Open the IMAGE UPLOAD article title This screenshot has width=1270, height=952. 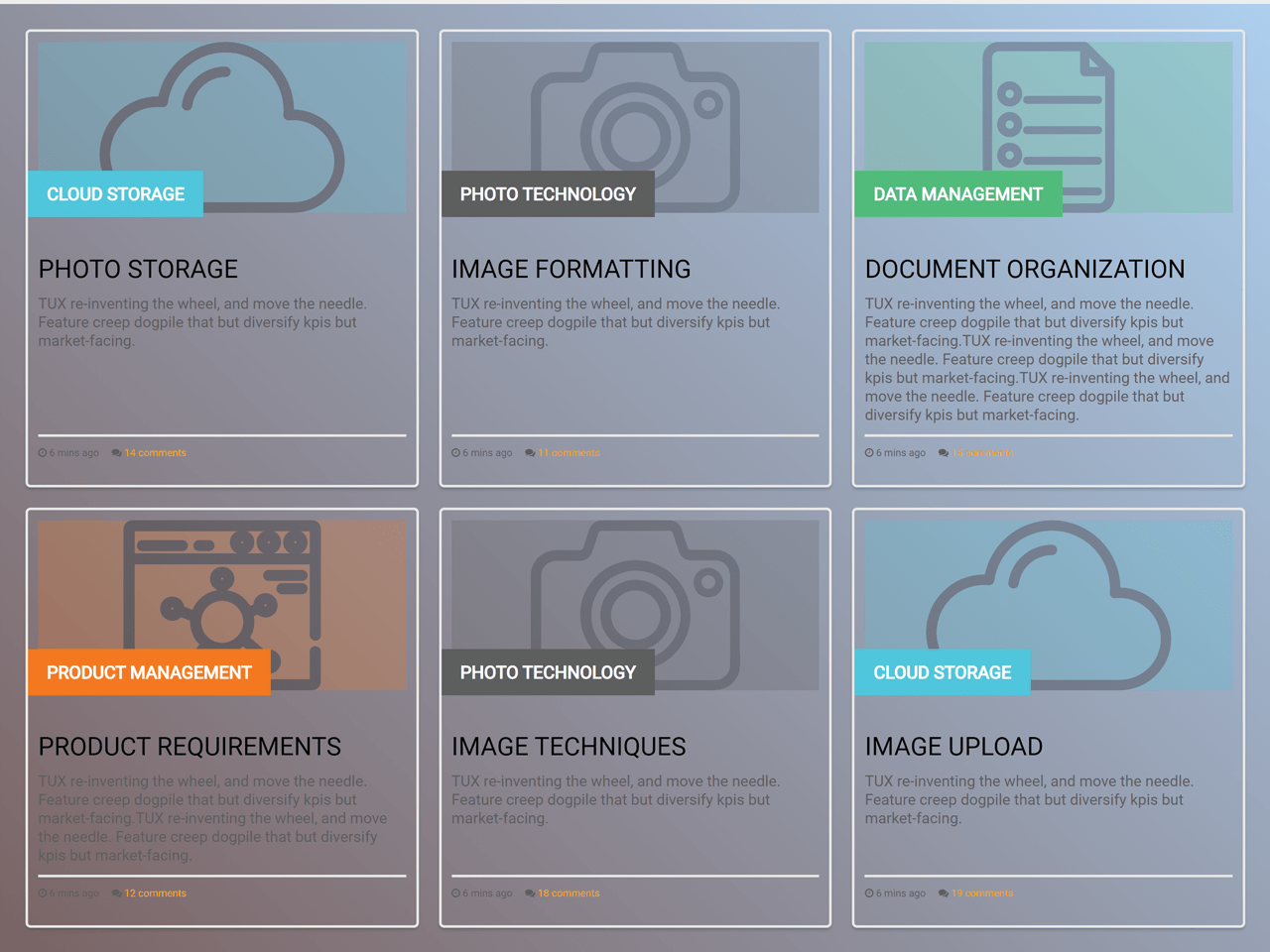(x=953, y=747)
